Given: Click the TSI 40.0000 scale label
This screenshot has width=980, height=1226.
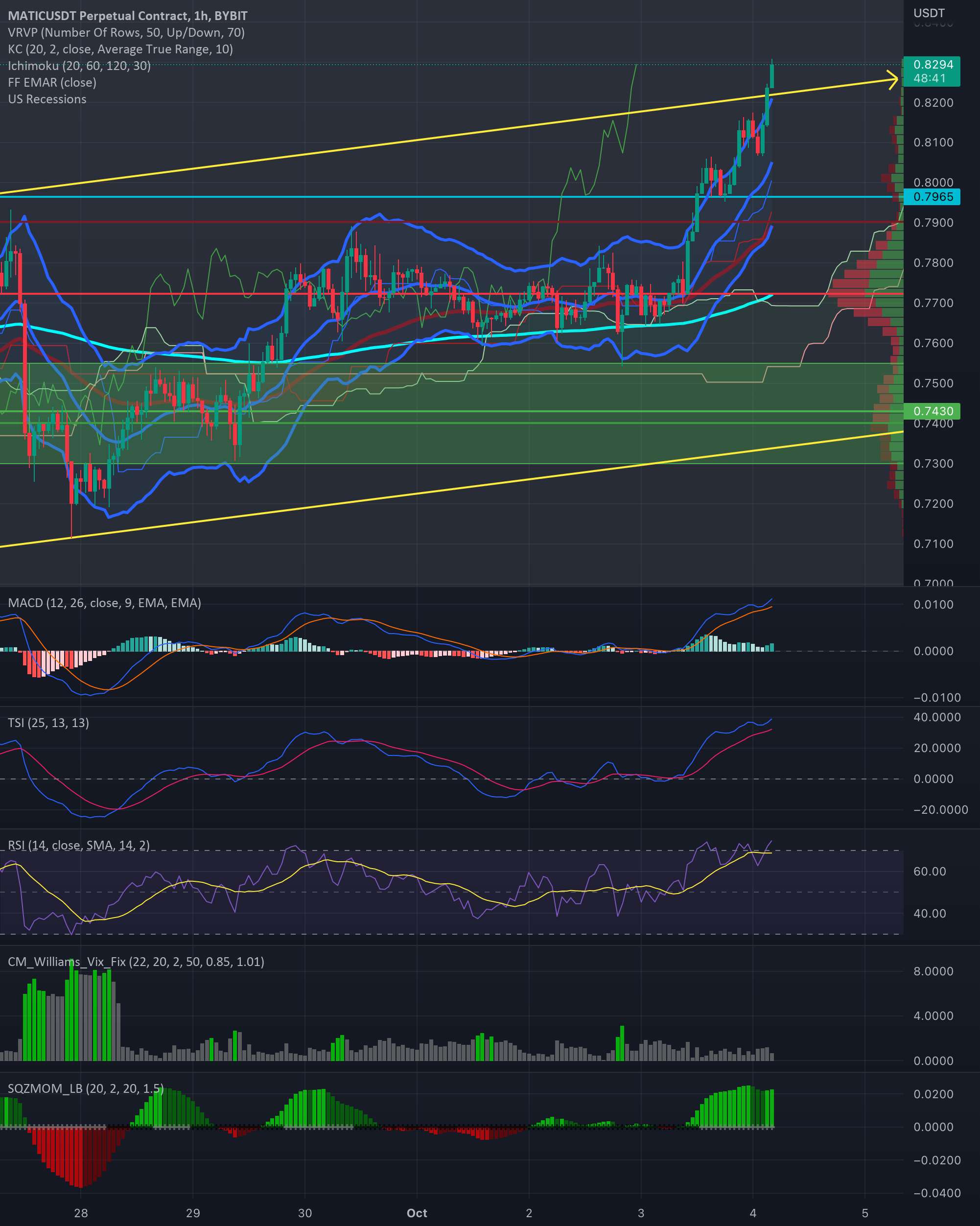Looking at the screenshot, I should pos(937,717).
